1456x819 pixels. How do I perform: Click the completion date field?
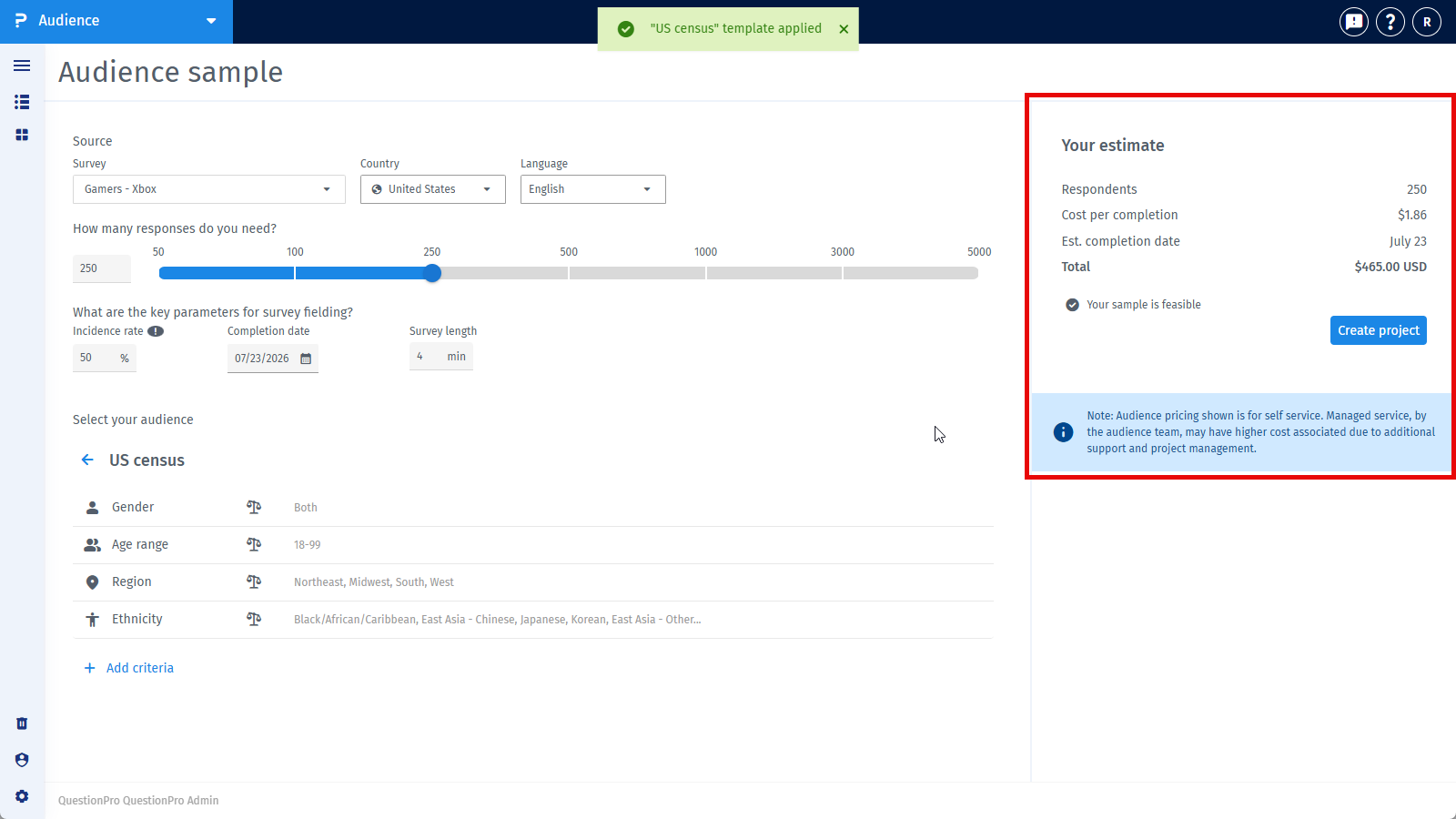pyautogui.click(x=273, y=359)
